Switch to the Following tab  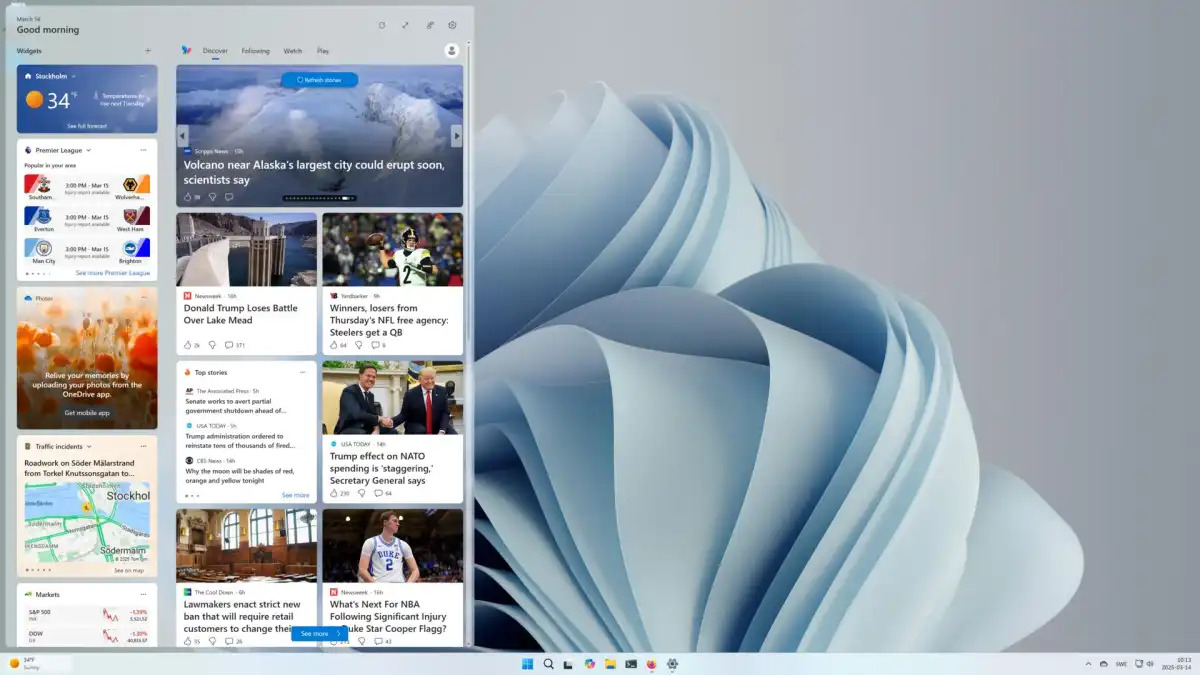tap(256, 50)
